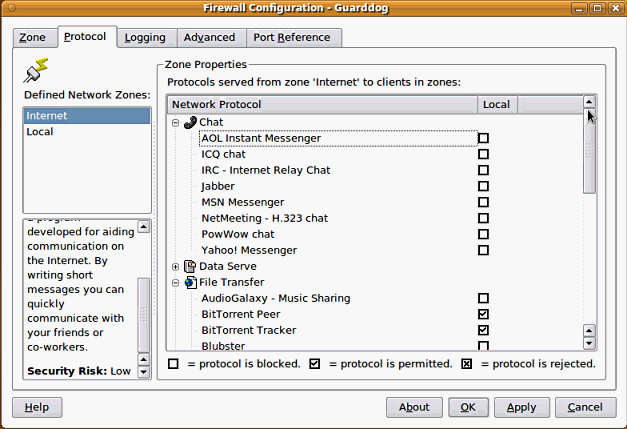
Task: Select the MSN Messenger row
Action: coord(338,202)
